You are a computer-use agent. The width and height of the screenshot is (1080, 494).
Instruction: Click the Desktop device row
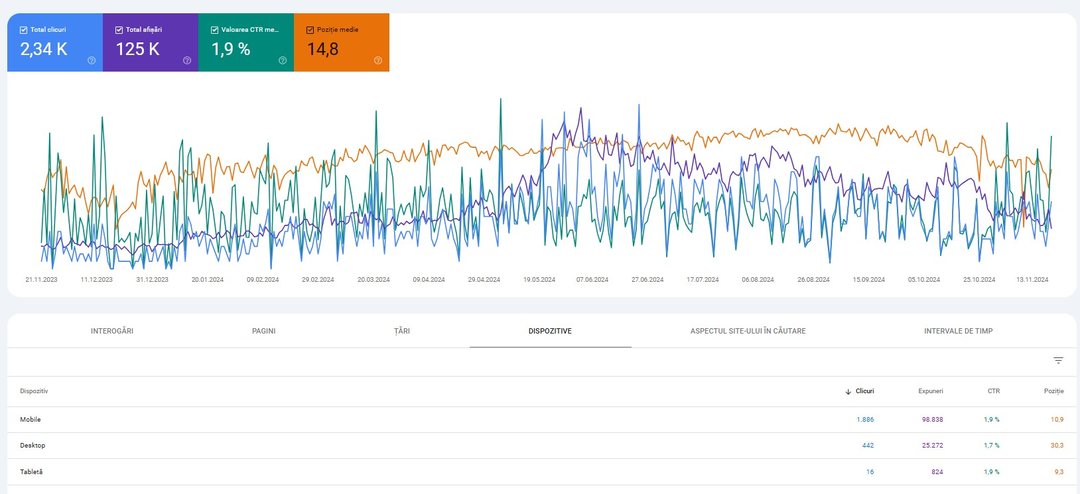(x=32, y=445)
